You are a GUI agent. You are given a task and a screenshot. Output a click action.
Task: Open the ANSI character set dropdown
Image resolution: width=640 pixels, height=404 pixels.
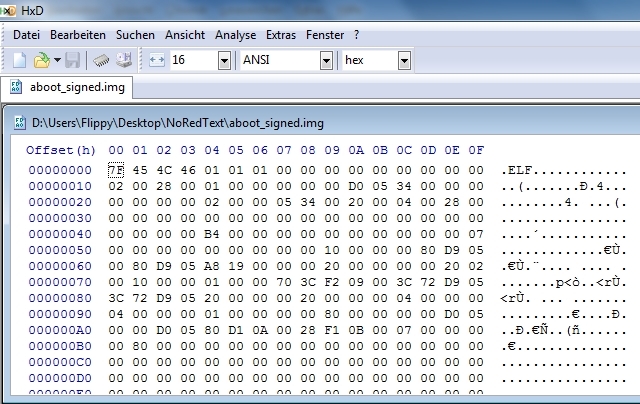tap(326, 61)
